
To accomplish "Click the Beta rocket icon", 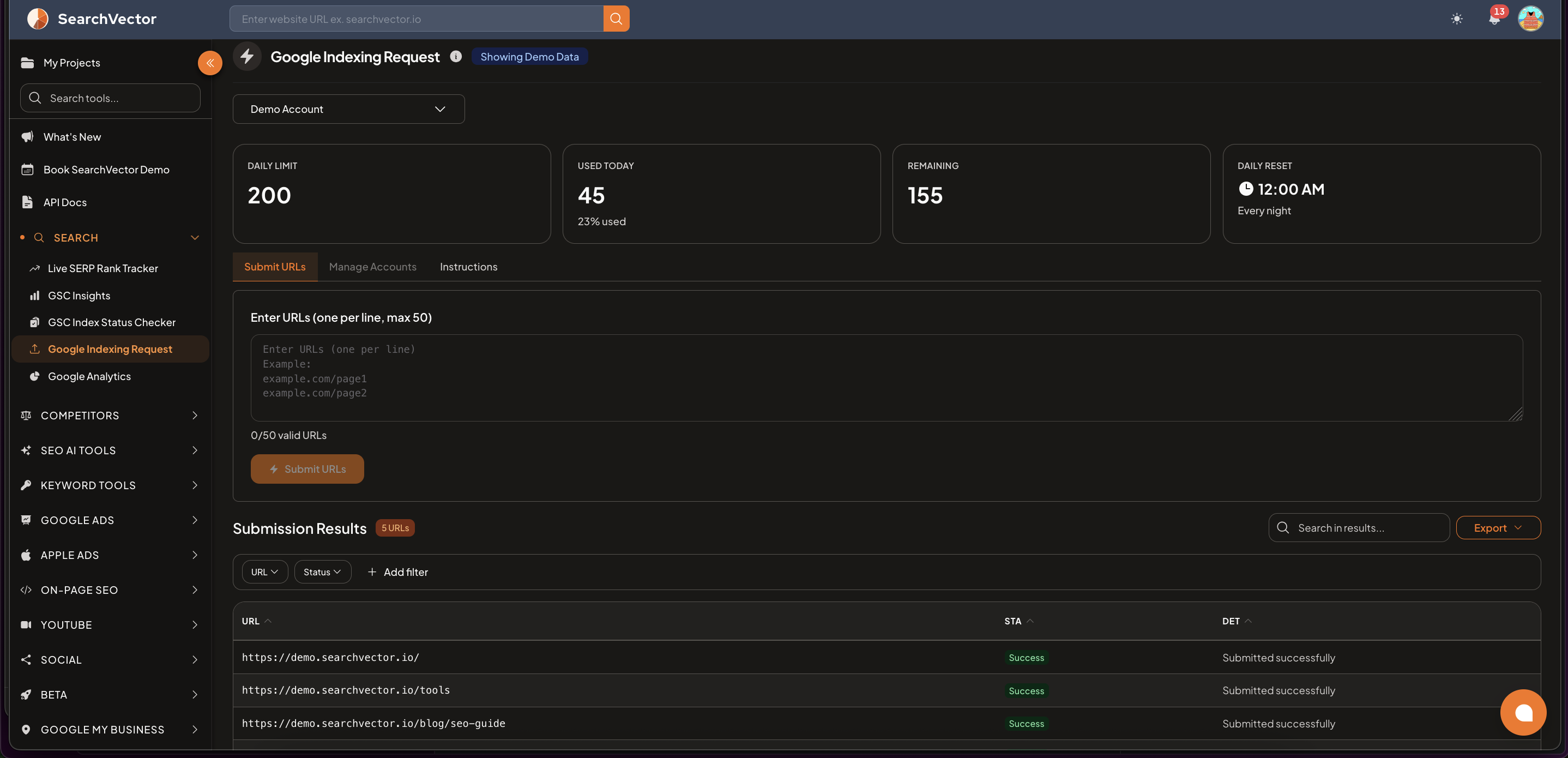I will tap(26, 695).
